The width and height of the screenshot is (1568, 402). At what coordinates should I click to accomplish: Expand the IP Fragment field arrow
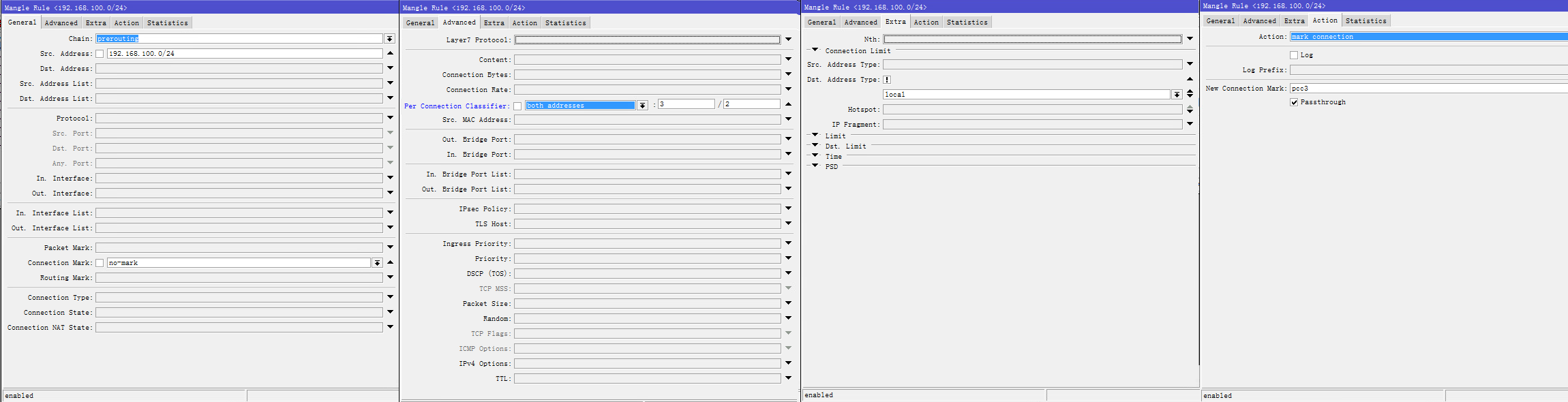[x=1190, y=124]
